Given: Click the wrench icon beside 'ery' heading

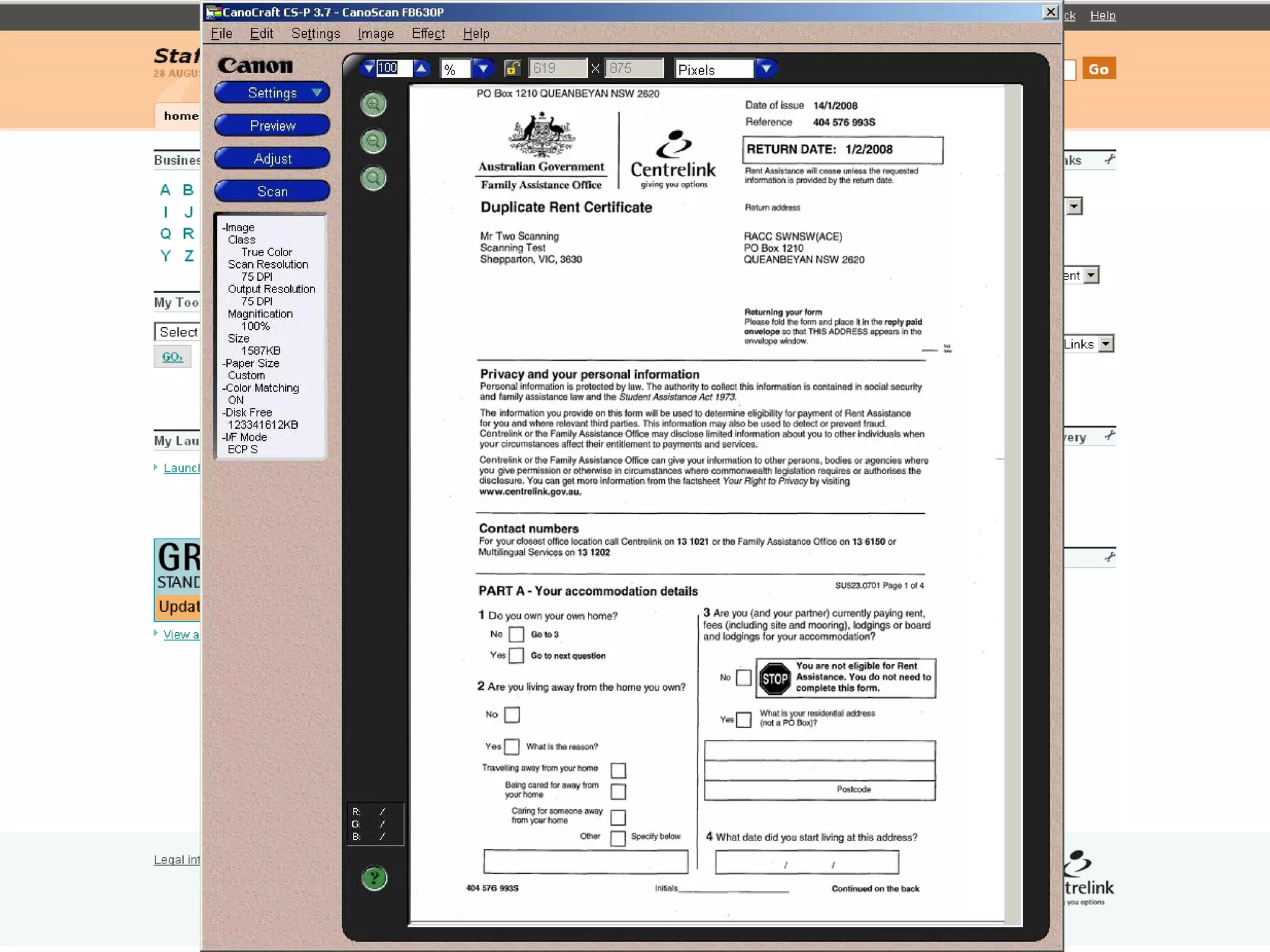Looking at the screenshot, I should point(1109,436).
